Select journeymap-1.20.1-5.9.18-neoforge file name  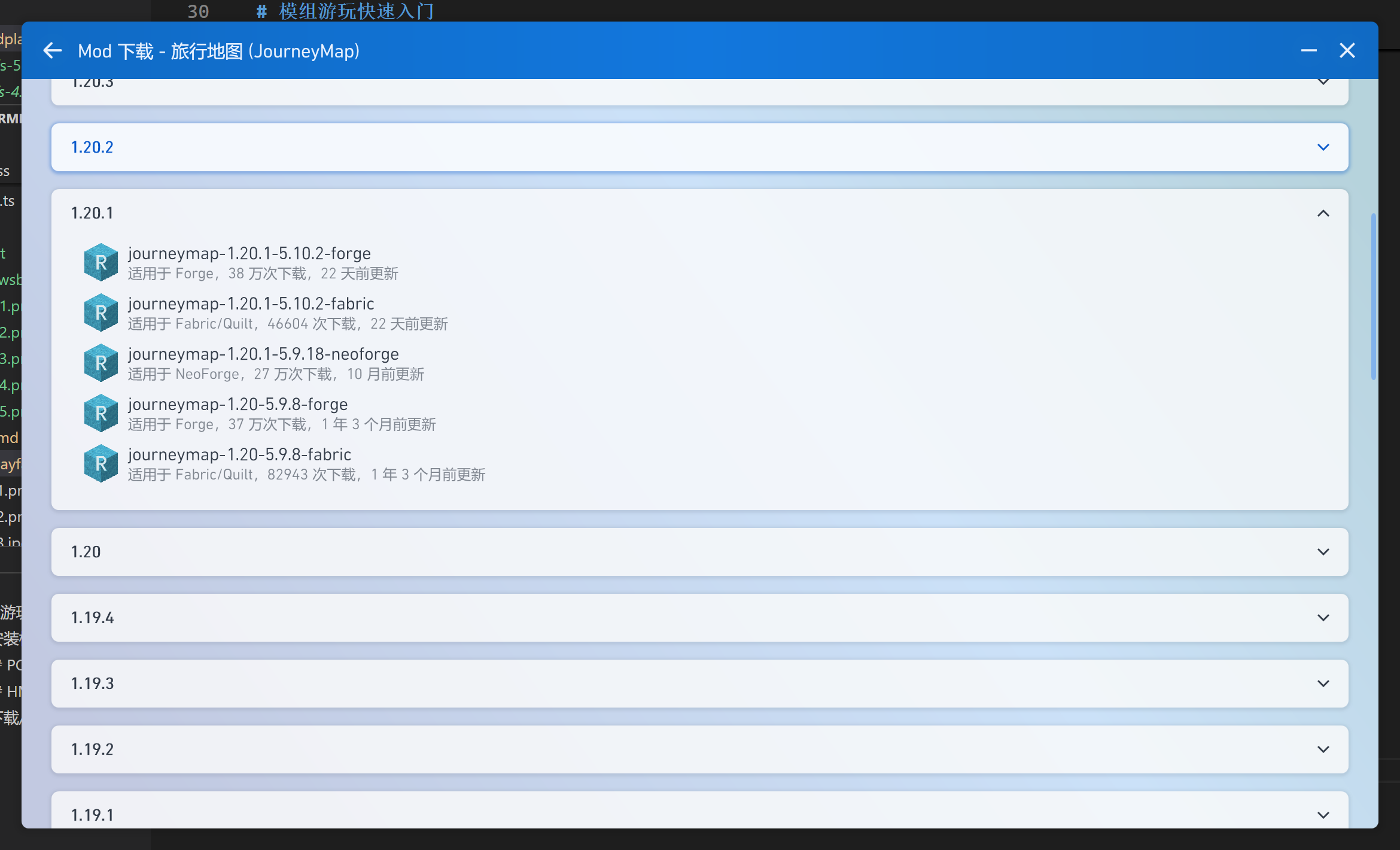(263, 354)
